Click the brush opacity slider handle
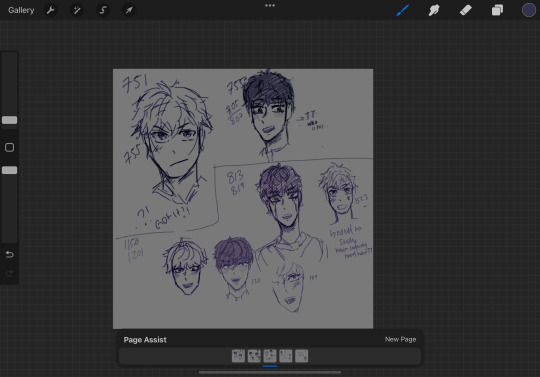540x377 pixels. pyautogui.click(x=9, y=170)
